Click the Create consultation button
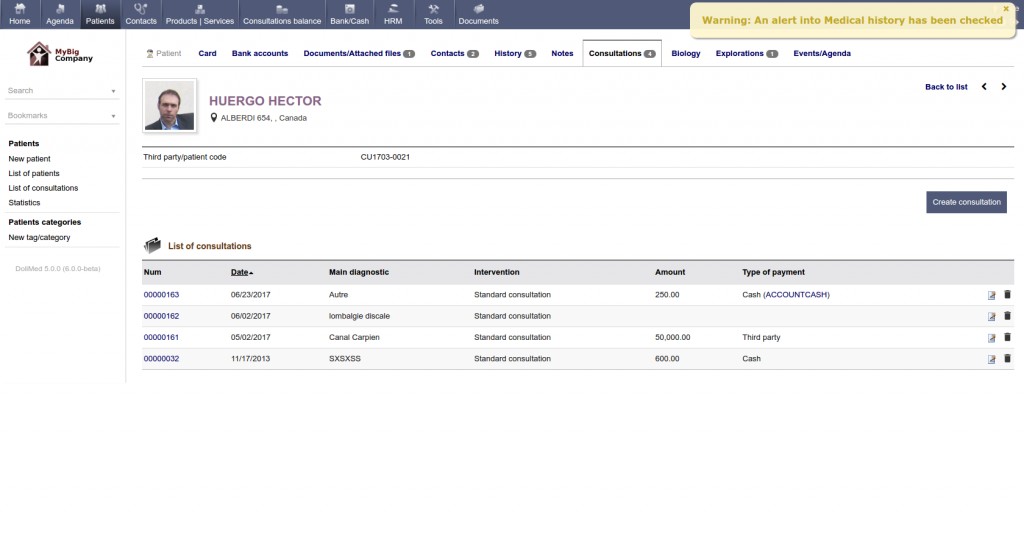The image size is (1024, 541). 966,202
